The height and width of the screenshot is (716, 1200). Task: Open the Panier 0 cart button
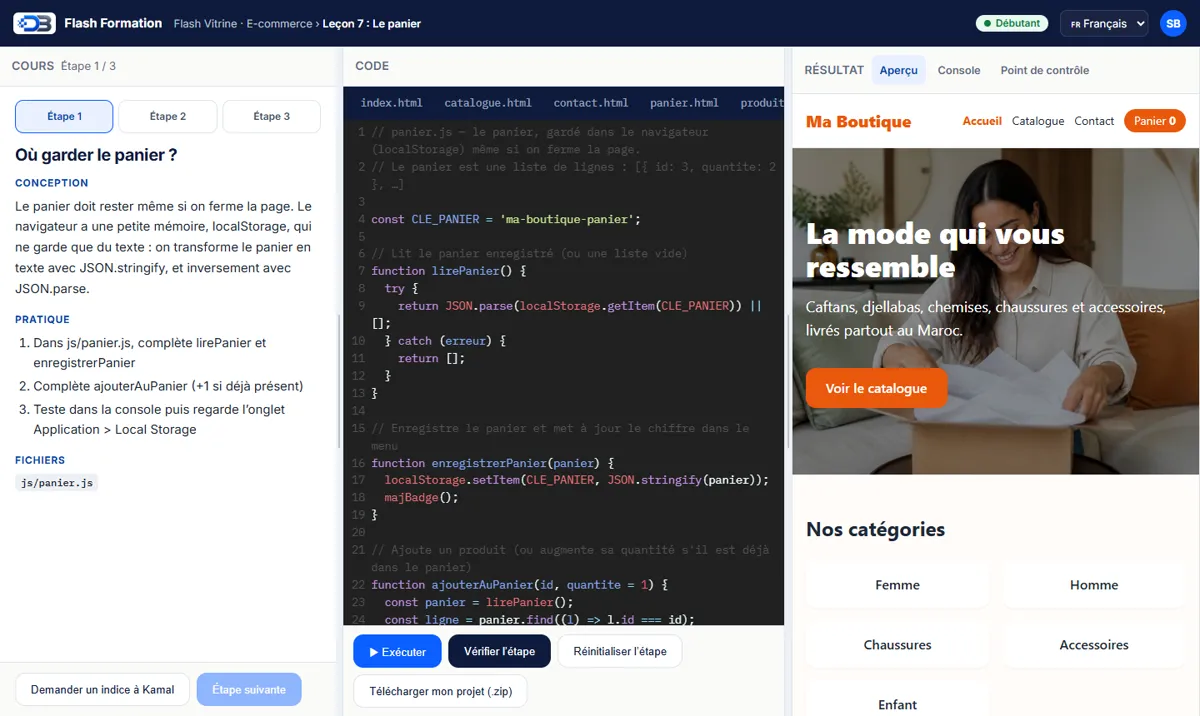[x=1155, y=121]
